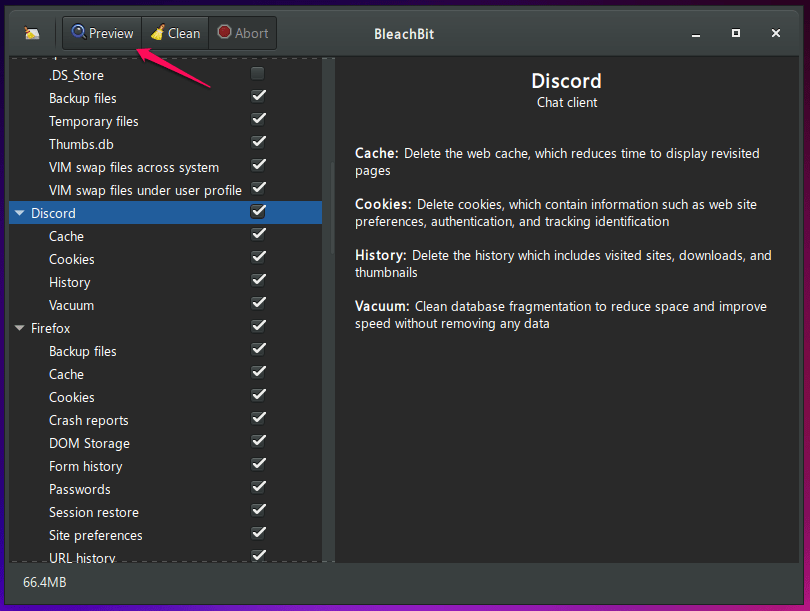The image size is (810, 611).
Task: Click the bold History: description label
Action: coord(381,256)
